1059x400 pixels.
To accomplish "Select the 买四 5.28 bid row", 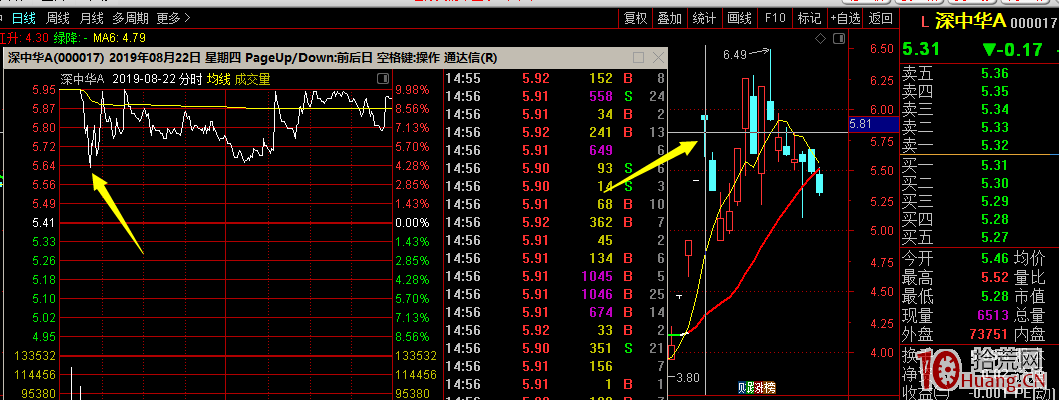I will tap(979, 219).
